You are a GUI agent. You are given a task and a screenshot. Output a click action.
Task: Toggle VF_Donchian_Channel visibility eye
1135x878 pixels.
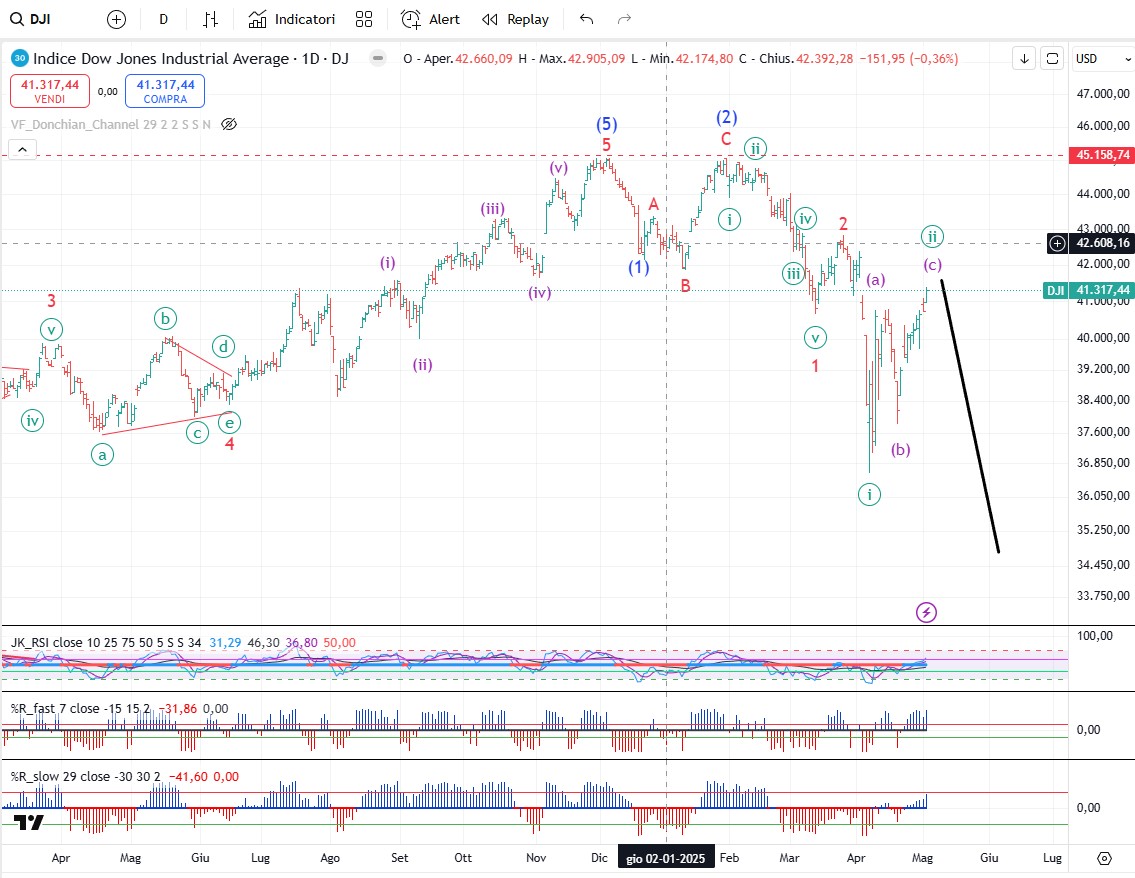click(229, 124)
